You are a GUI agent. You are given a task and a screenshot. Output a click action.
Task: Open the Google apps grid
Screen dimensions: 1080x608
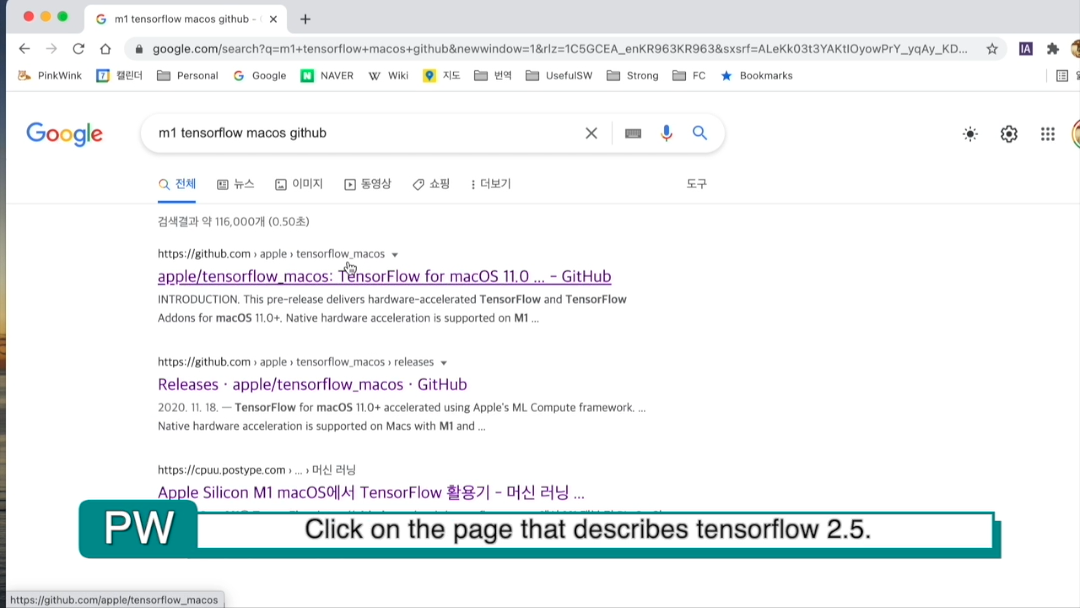(1048, 134)
